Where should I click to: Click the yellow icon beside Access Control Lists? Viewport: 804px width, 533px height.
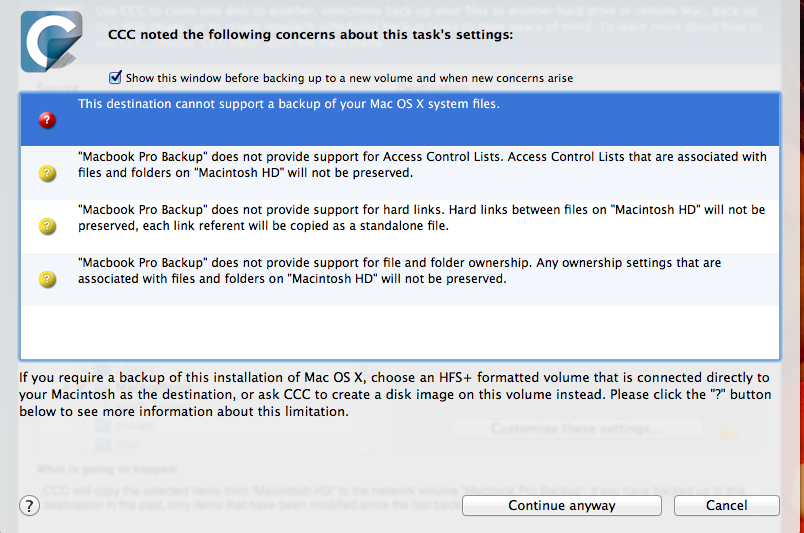pyautogui.click(x=47, y=173)
